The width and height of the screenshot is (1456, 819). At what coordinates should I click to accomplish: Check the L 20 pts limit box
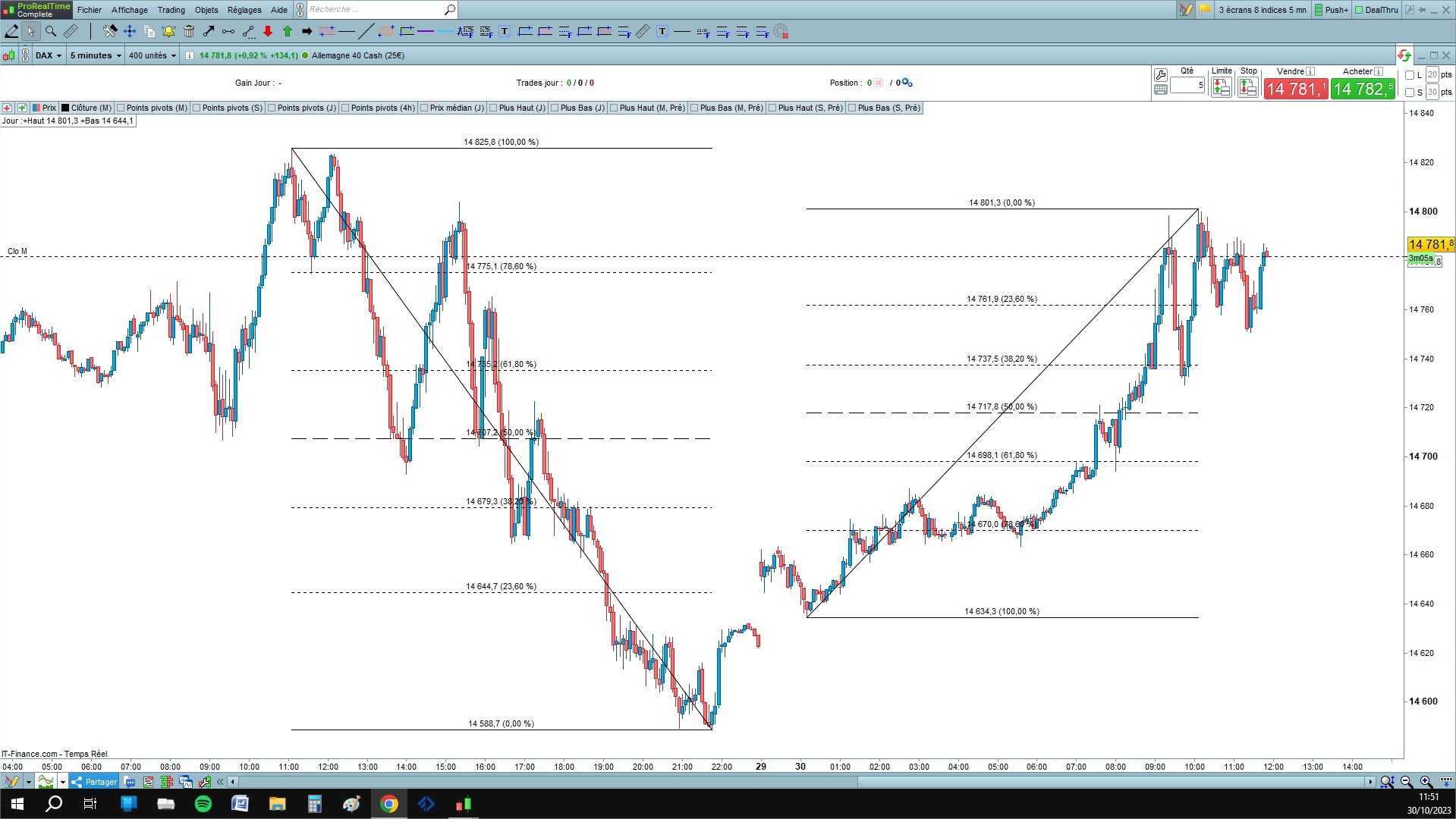click(1410, 75)
